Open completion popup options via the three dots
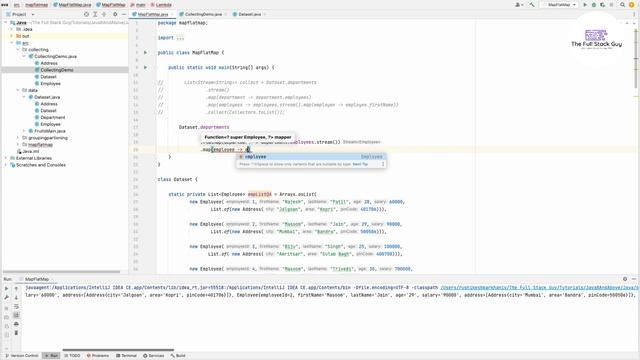Viewport: 640px width, 360px height. [383, 164]
